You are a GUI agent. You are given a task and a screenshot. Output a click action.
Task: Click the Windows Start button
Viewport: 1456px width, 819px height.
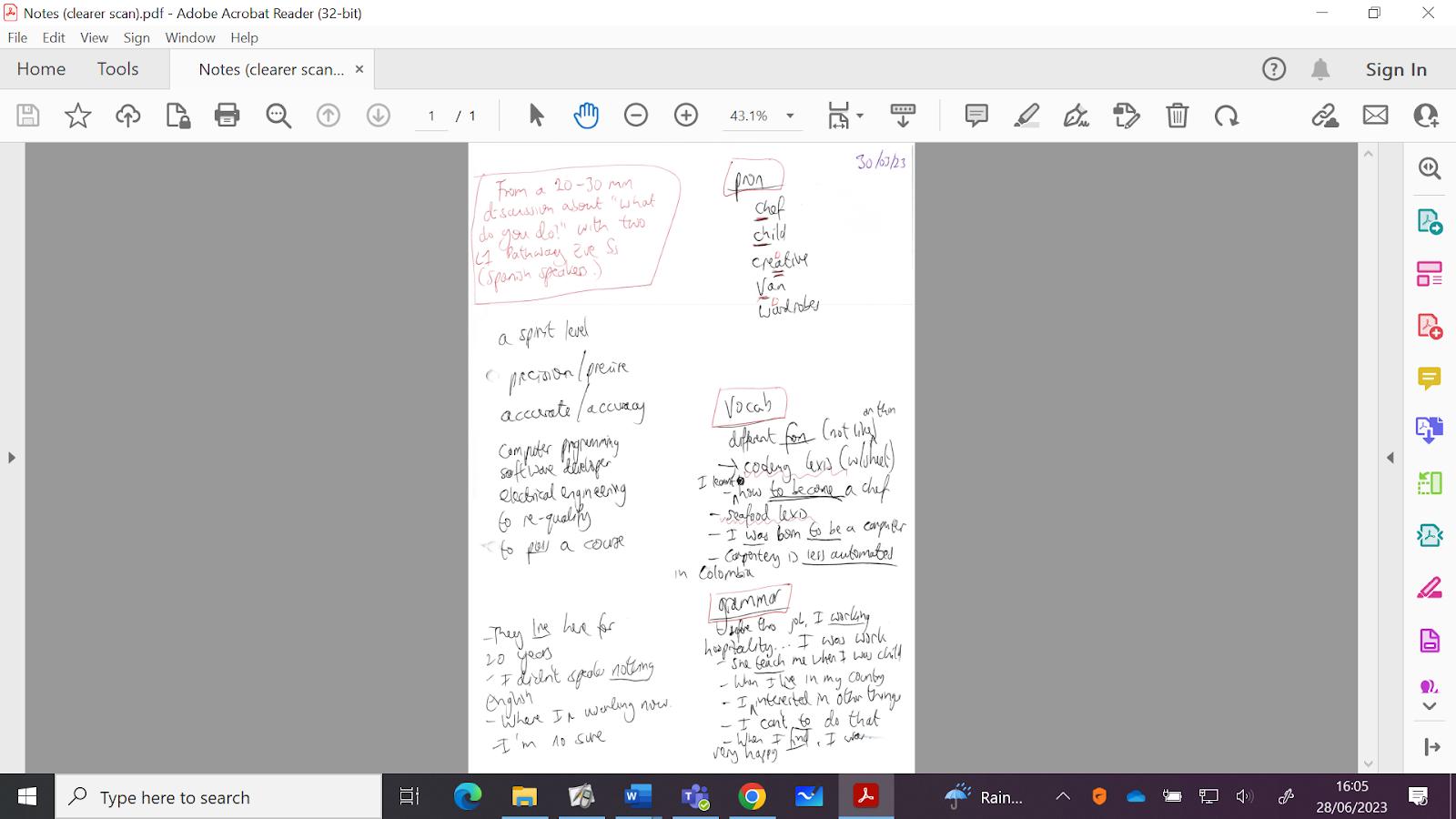[x=27, y=797]
